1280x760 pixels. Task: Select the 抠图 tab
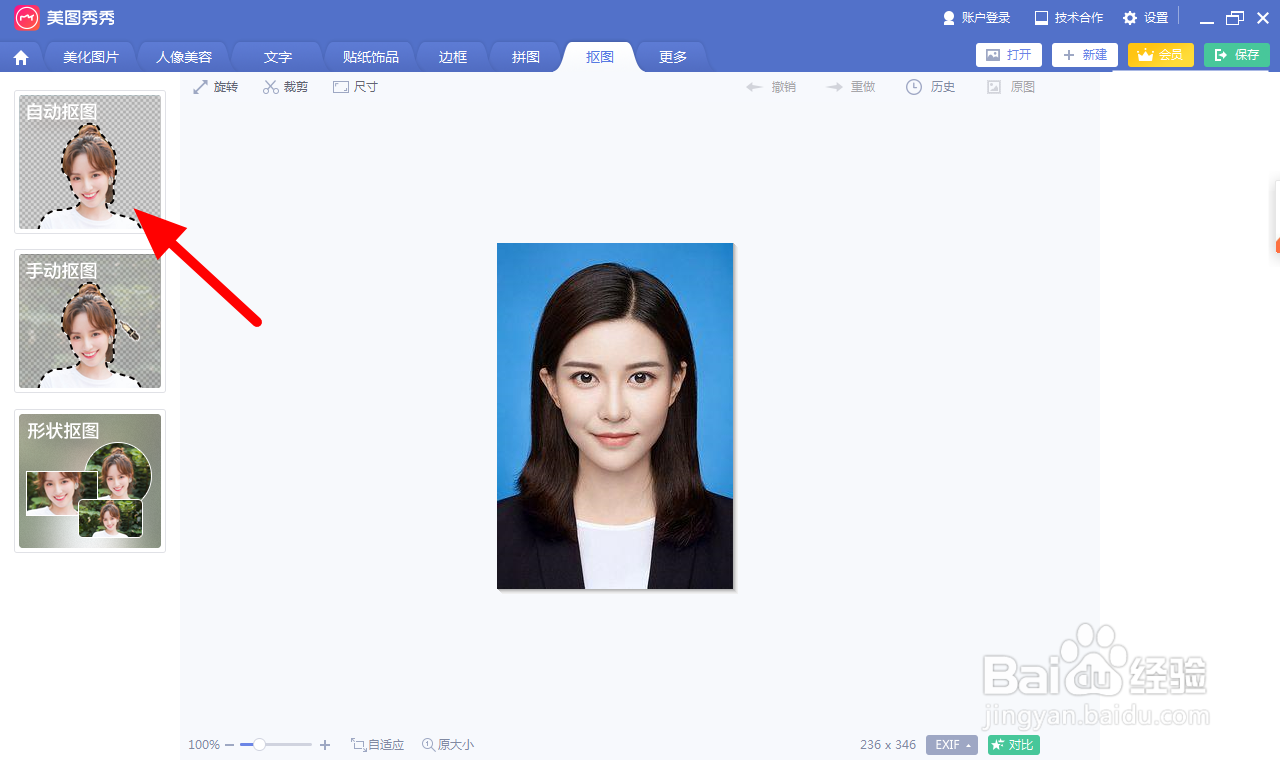[600, 57]
